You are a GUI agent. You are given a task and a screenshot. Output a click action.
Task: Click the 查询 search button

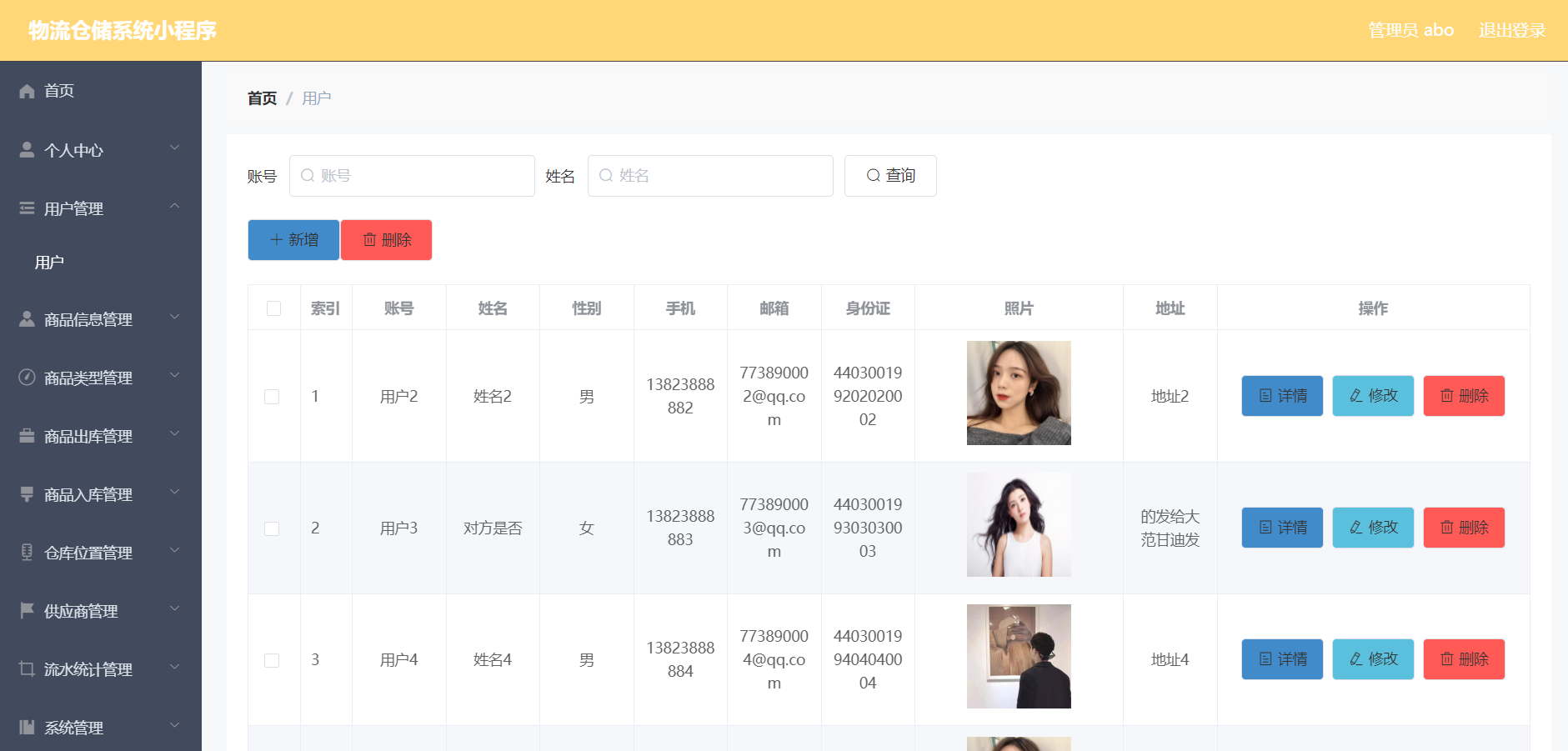[890, 176]
